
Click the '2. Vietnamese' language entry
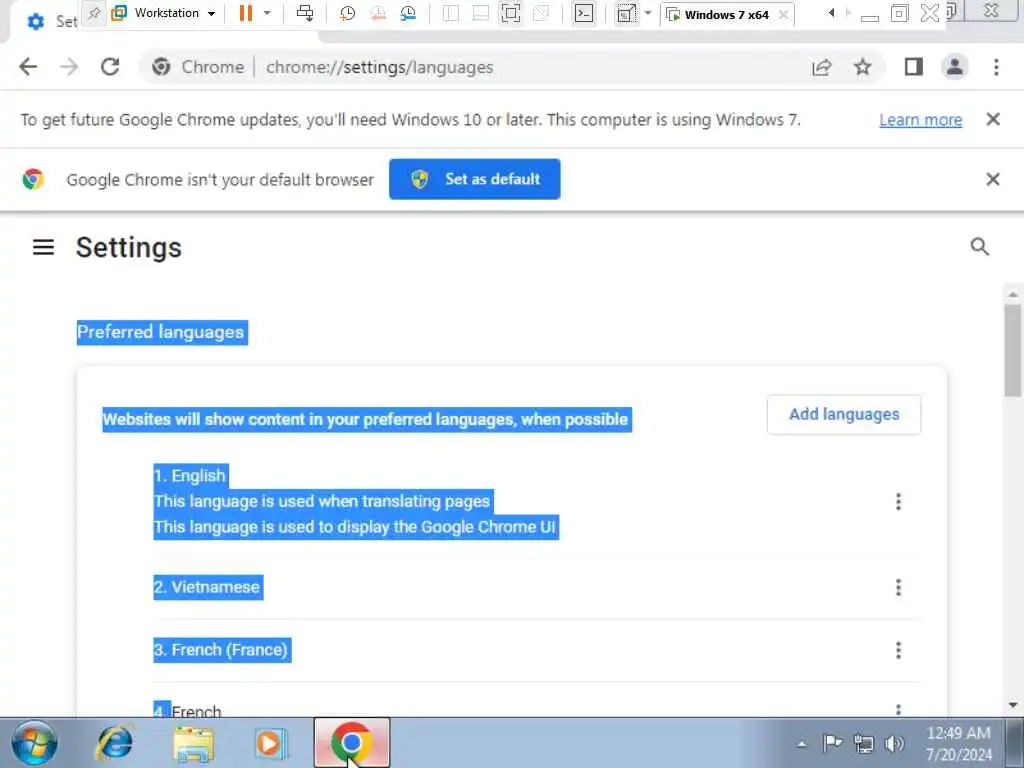click(208, 587)
